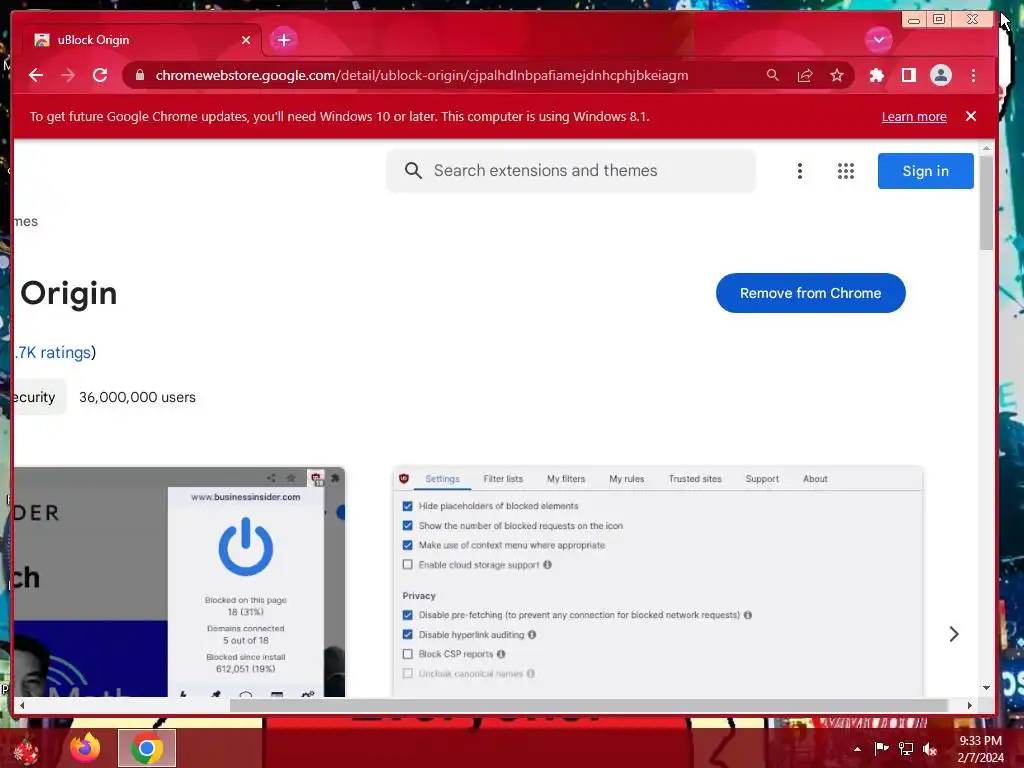Expand the tab search dropdown
Viewport: 1024px width, 768px height.
point(878,40)
